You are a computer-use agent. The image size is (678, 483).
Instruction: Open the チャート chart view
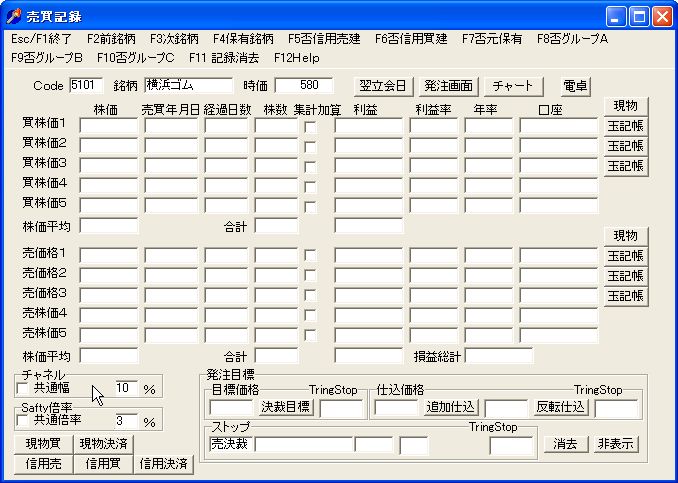[512, 86]
